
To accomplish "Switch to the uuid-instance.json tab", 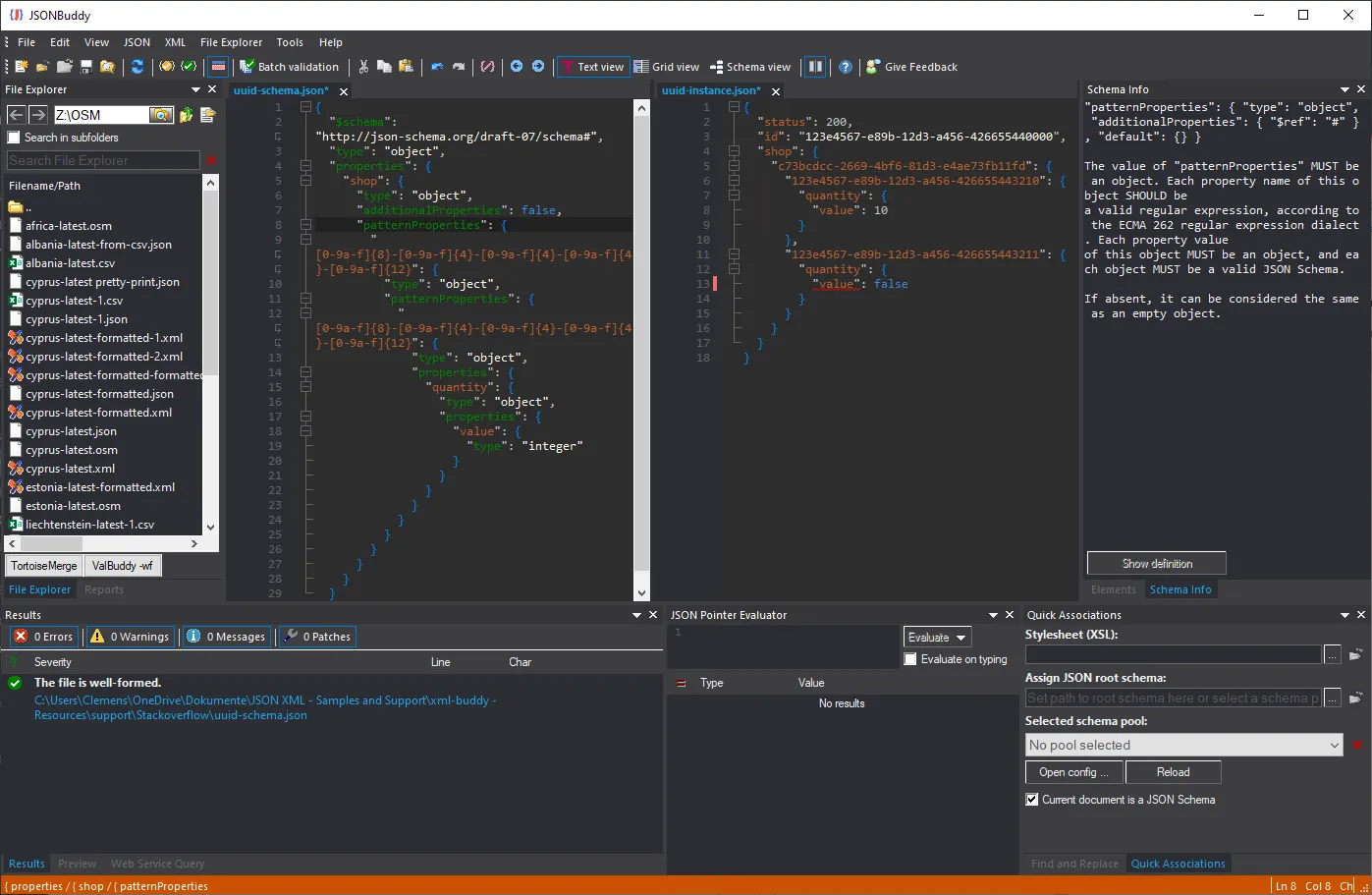I will (x=710, y=90).
